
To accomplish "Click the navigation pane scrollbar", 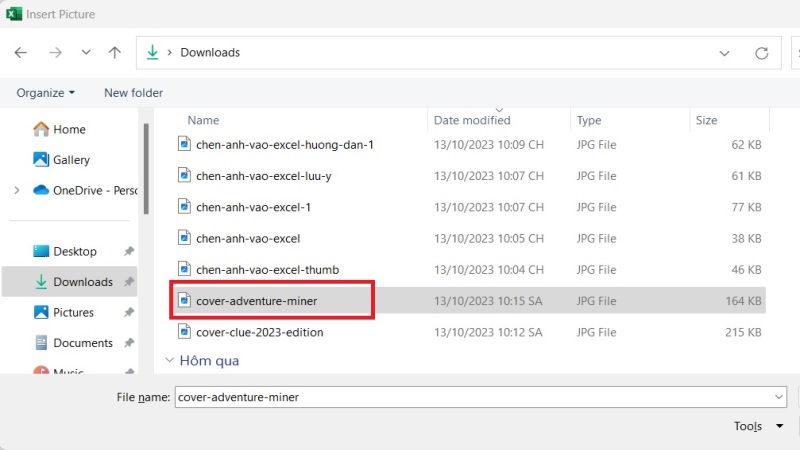I will click(x=146, y=168).
